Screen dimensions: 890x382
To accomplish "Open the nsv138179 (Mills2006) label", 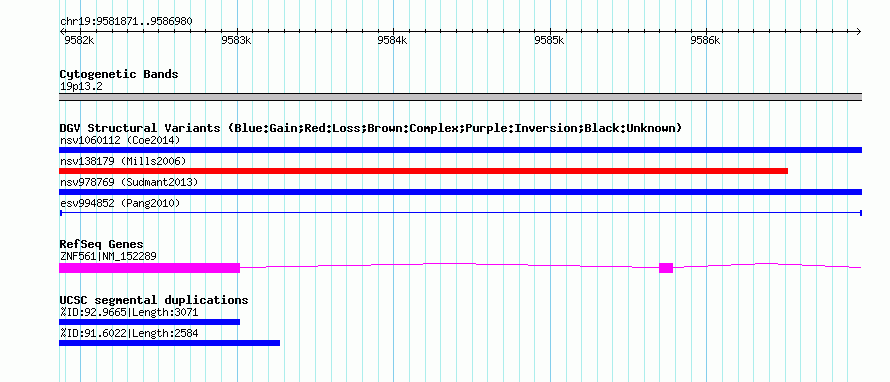I will click(123, 161).
